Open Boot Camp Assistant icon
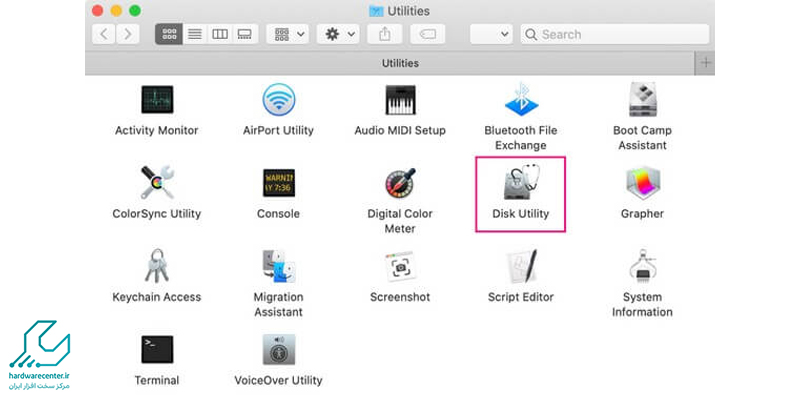The width and height of the screenshot is (800, 400). [642, 99]
